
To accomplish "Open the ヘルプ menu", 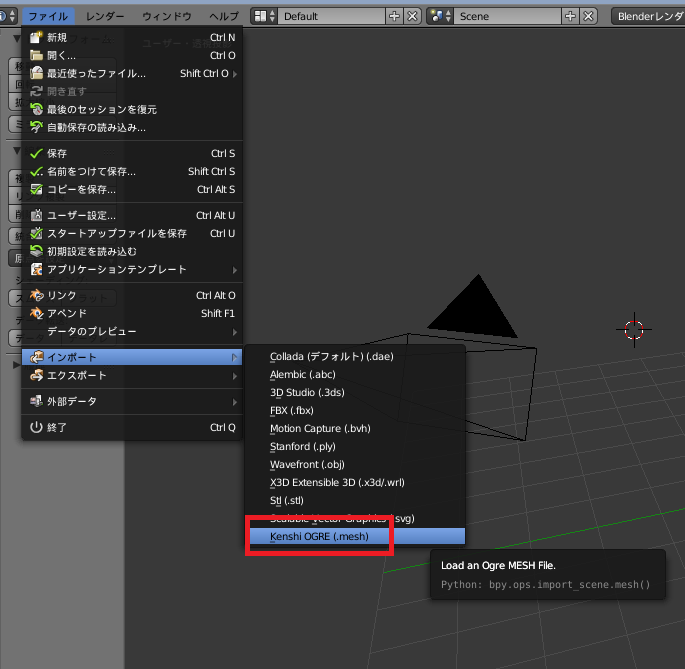I will (x=224, y=17).
